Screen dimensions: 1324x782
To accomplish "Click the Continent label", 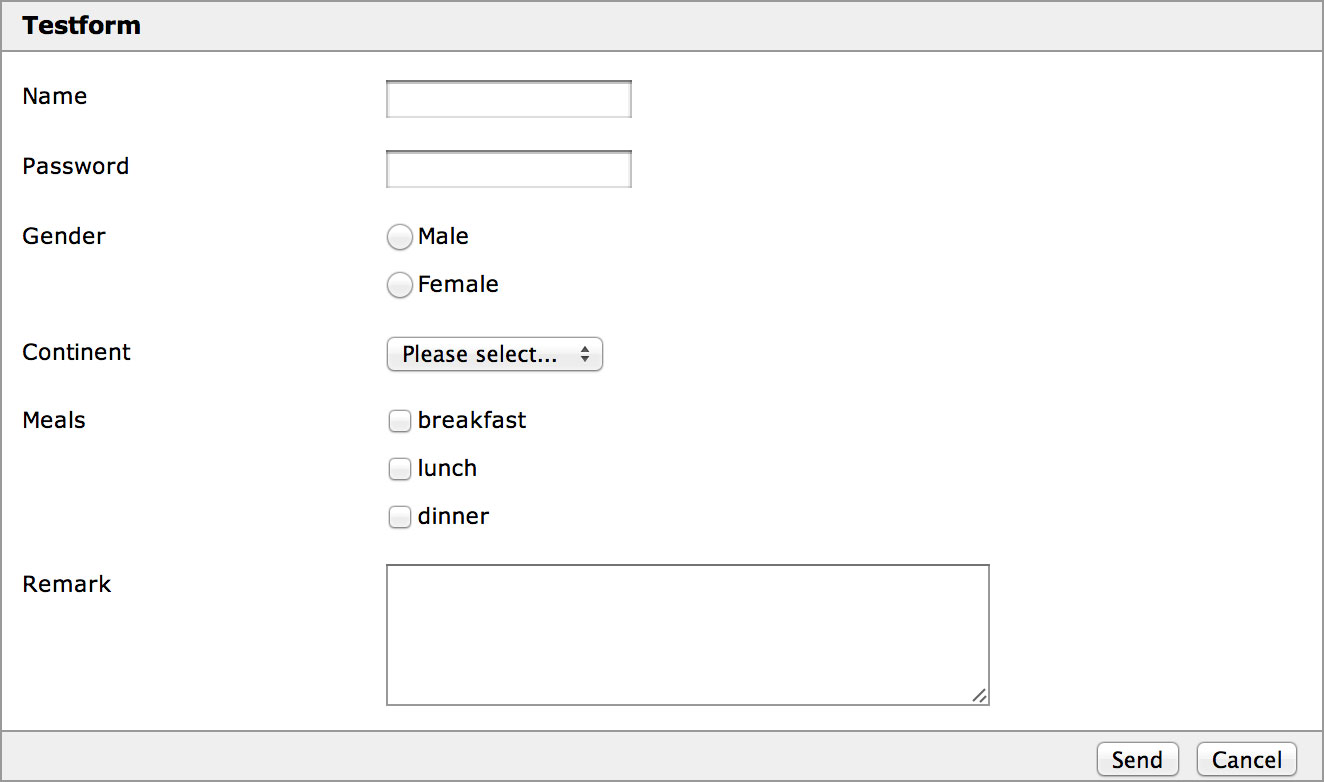I will click(76, 352).
